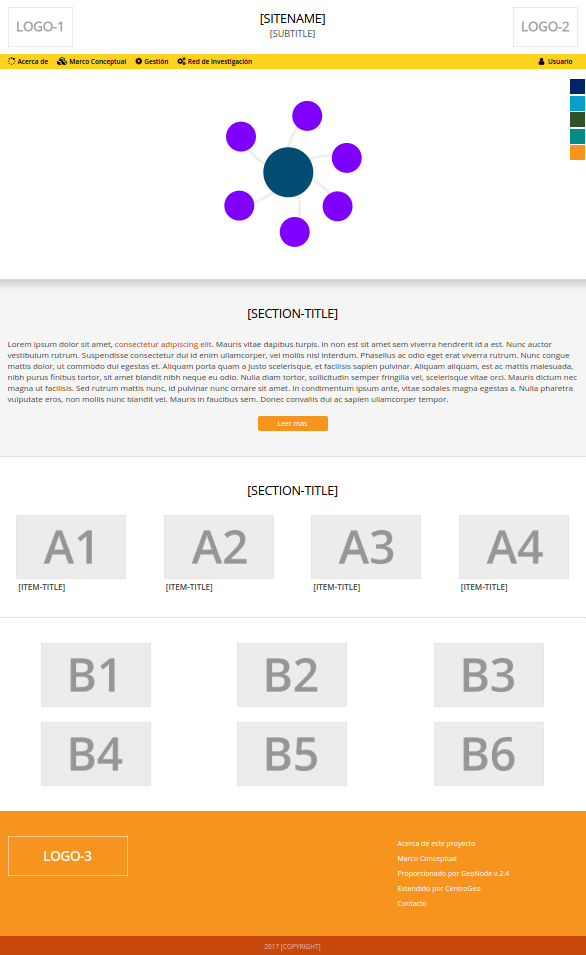Click the orange Leer más button
The width and height of the screenshot is (586, 955).
[293, 423]
